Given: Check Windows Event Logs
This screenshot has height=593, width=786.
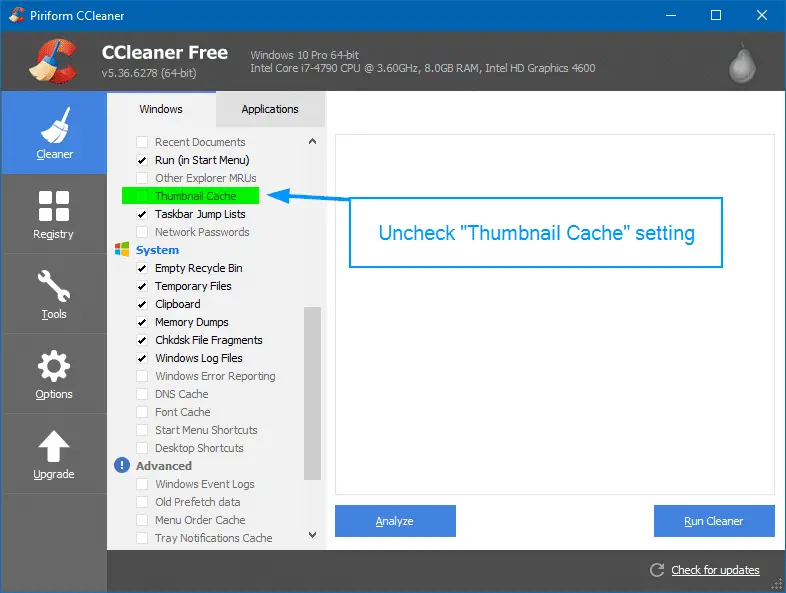Looking at the screenshot, I should [x=142, y=484].
